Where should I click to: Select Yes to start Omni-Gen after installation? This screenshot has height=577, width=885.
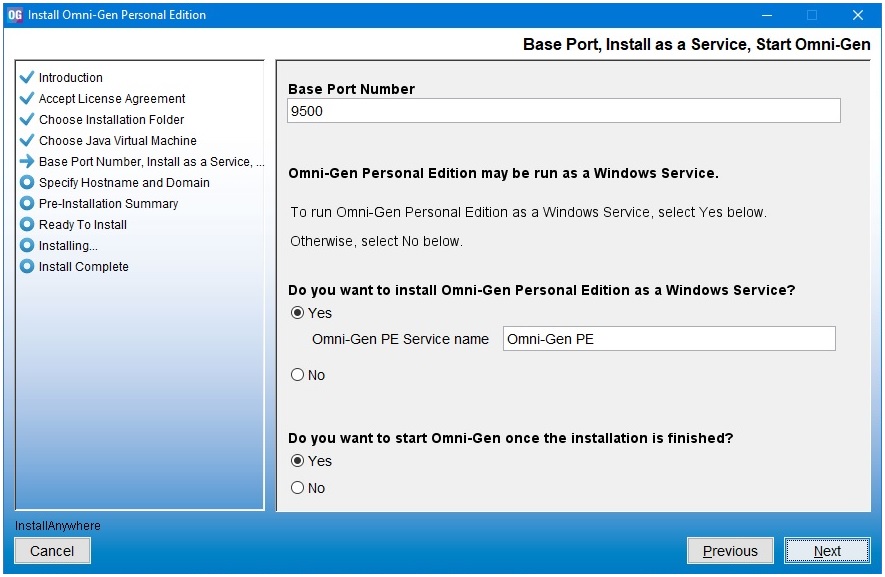click(297, 461)
